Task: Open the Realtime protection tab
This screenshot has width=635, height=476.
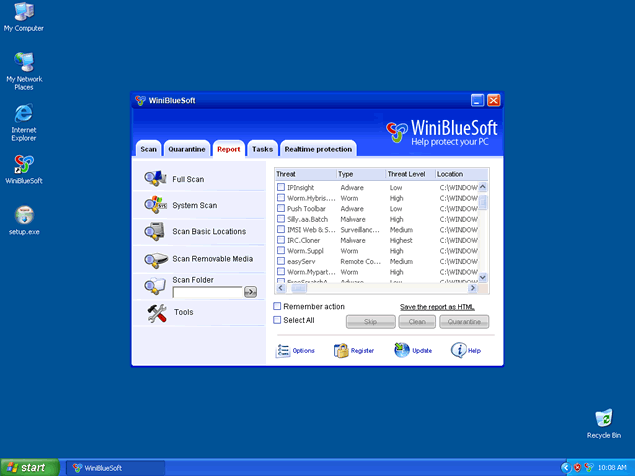Action: click(318, 149)
